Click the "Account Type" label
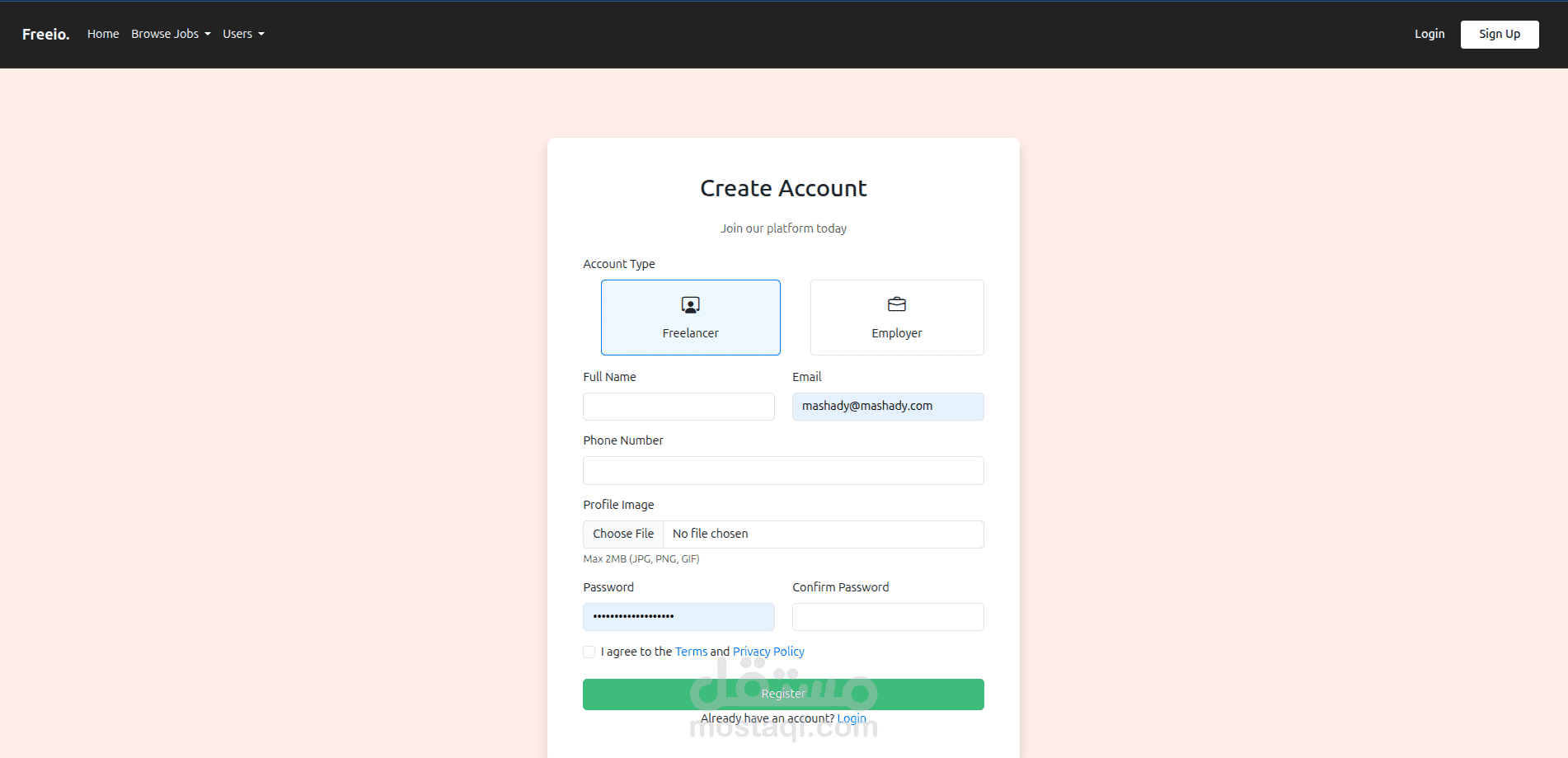 [619, 264]
